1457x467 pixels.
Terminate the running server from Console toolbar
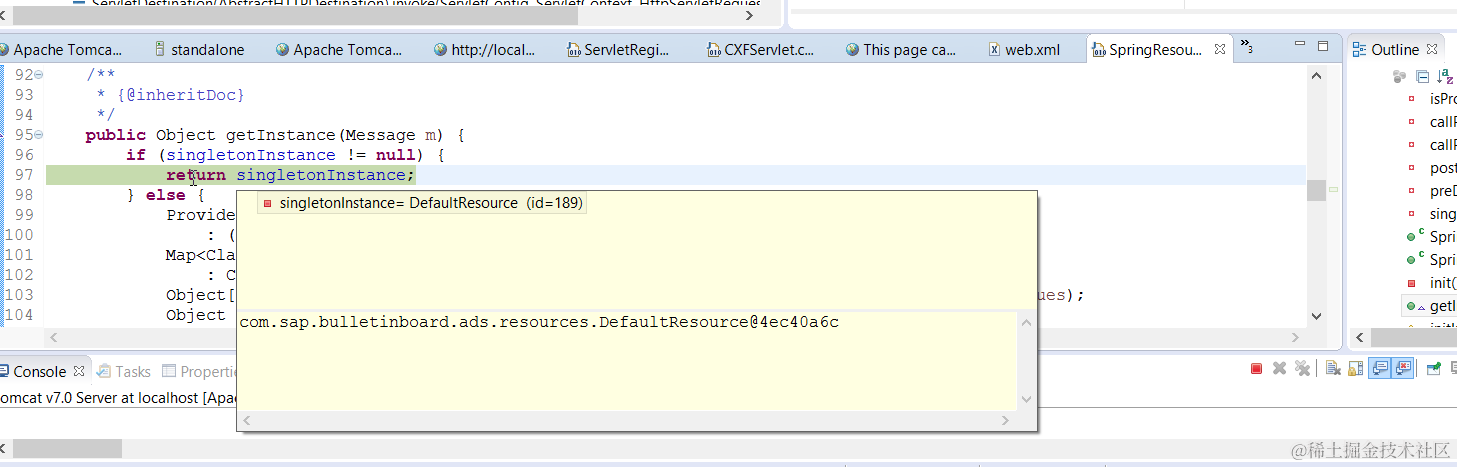(1256, 369)
